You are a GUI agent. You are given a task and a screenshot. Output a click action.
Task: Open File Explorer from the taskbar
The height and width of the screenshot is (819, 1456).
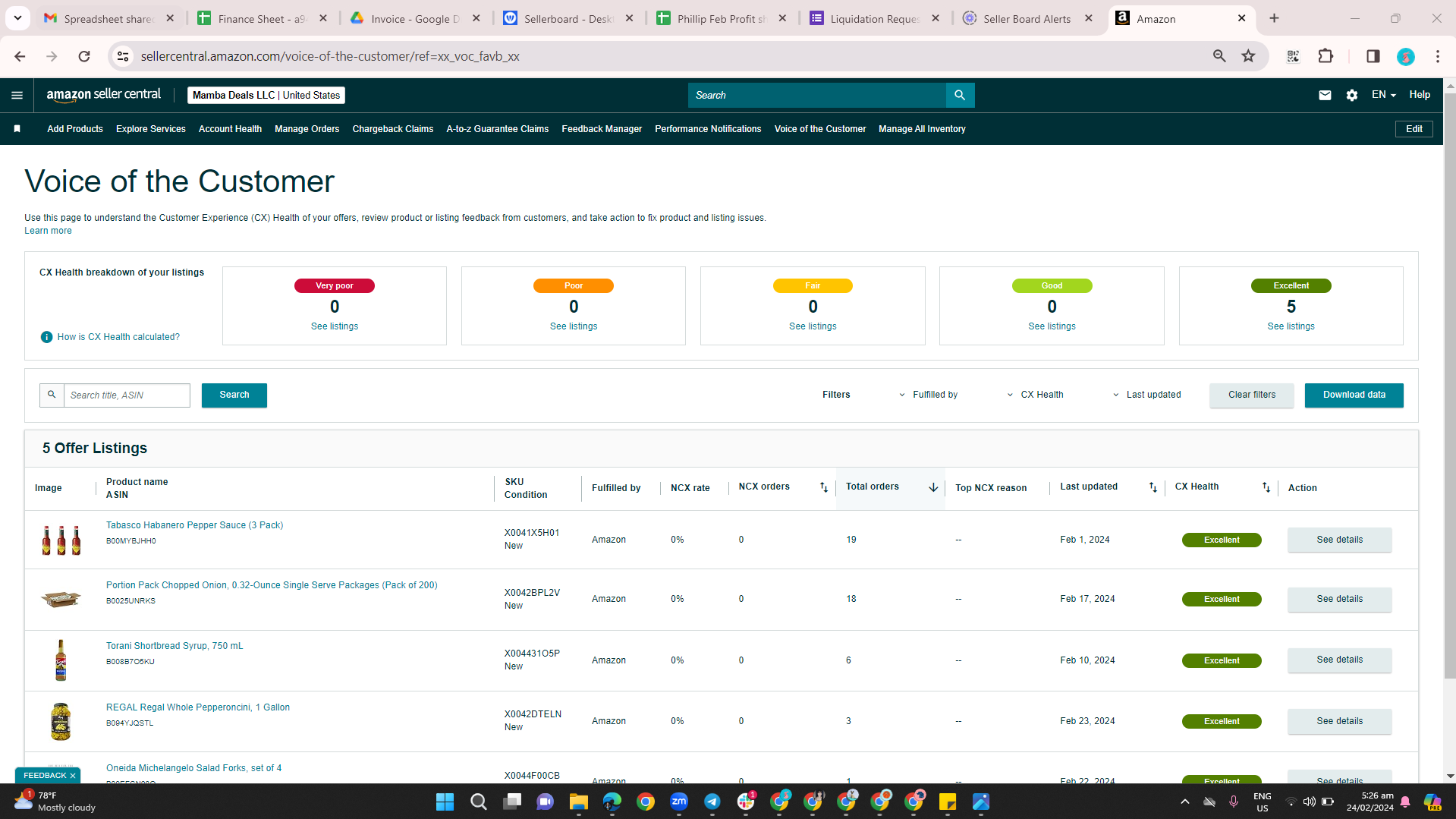[578, 802]
